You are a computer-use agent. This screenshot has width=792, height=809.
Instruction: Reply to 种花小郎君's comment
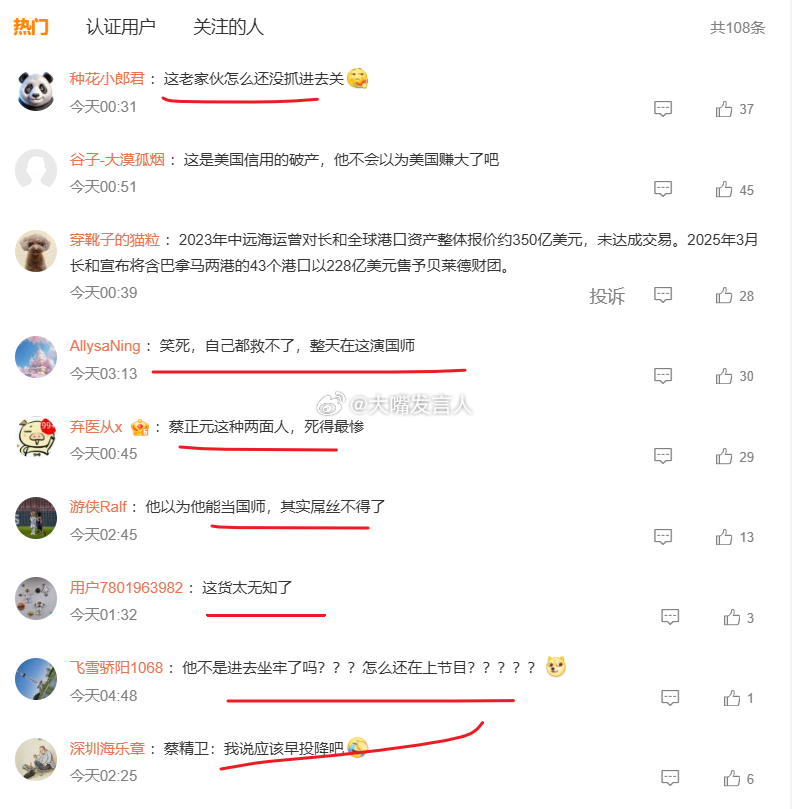pos(663,109)
